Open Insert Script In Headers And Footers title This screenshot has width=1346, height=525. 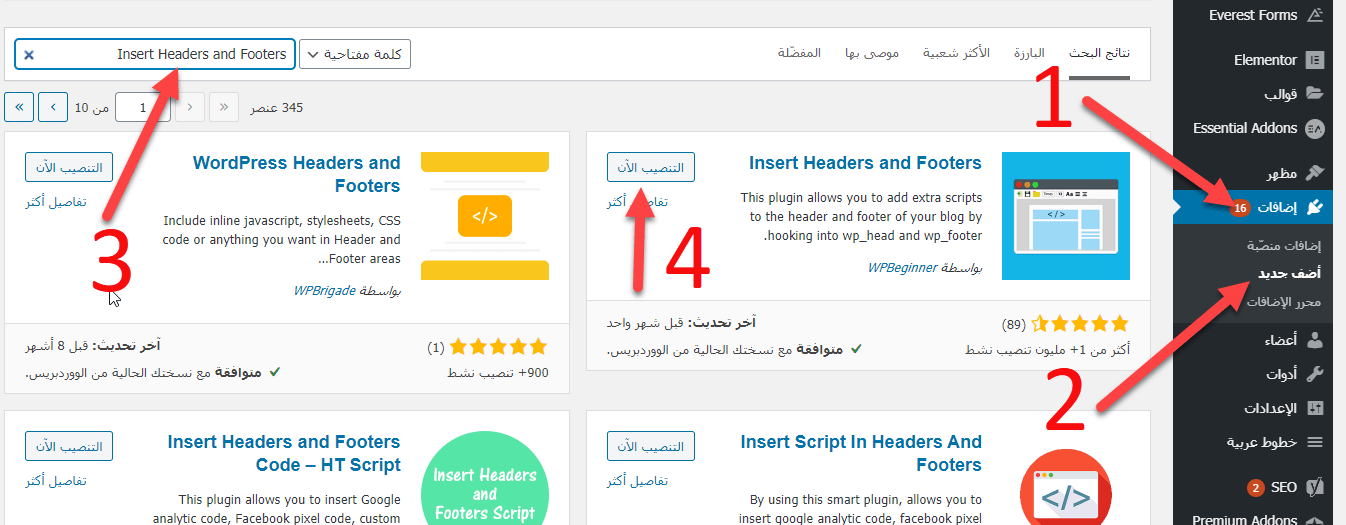click(861, 453)
